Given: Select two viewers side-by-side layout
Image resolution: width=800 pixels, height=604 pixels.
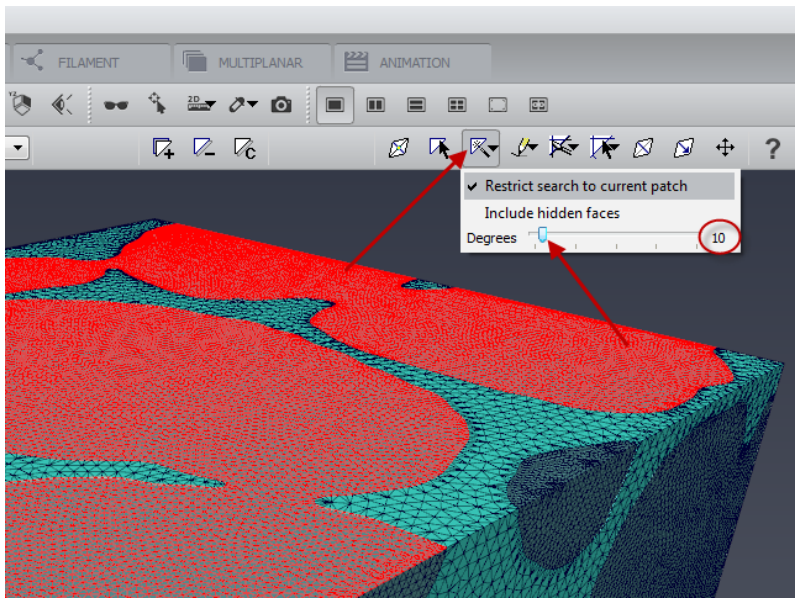Looking at the screenshot, I should pos(376,105).
